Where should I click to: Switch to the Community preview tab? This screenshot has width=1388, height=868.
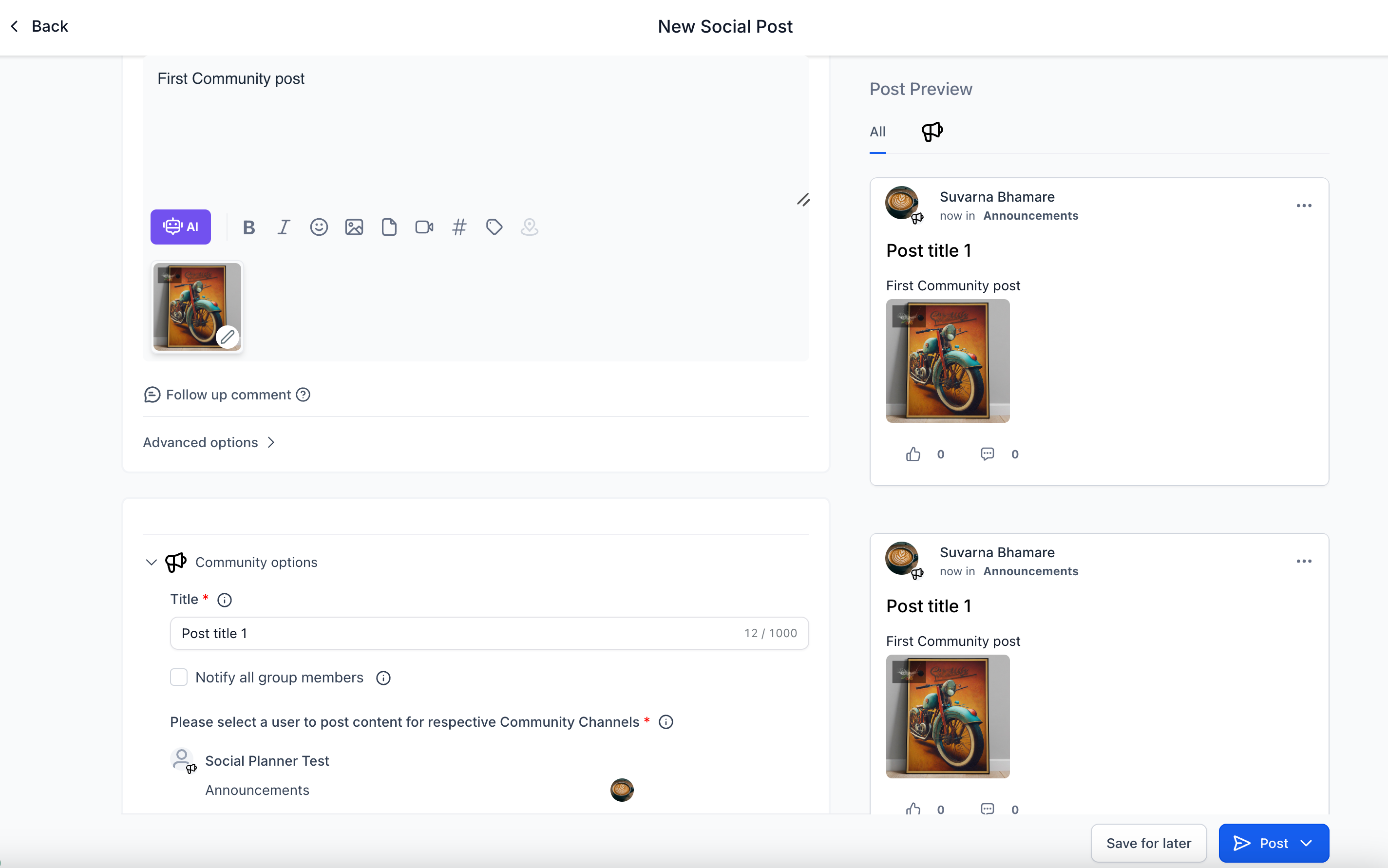[x=932, y=132]
